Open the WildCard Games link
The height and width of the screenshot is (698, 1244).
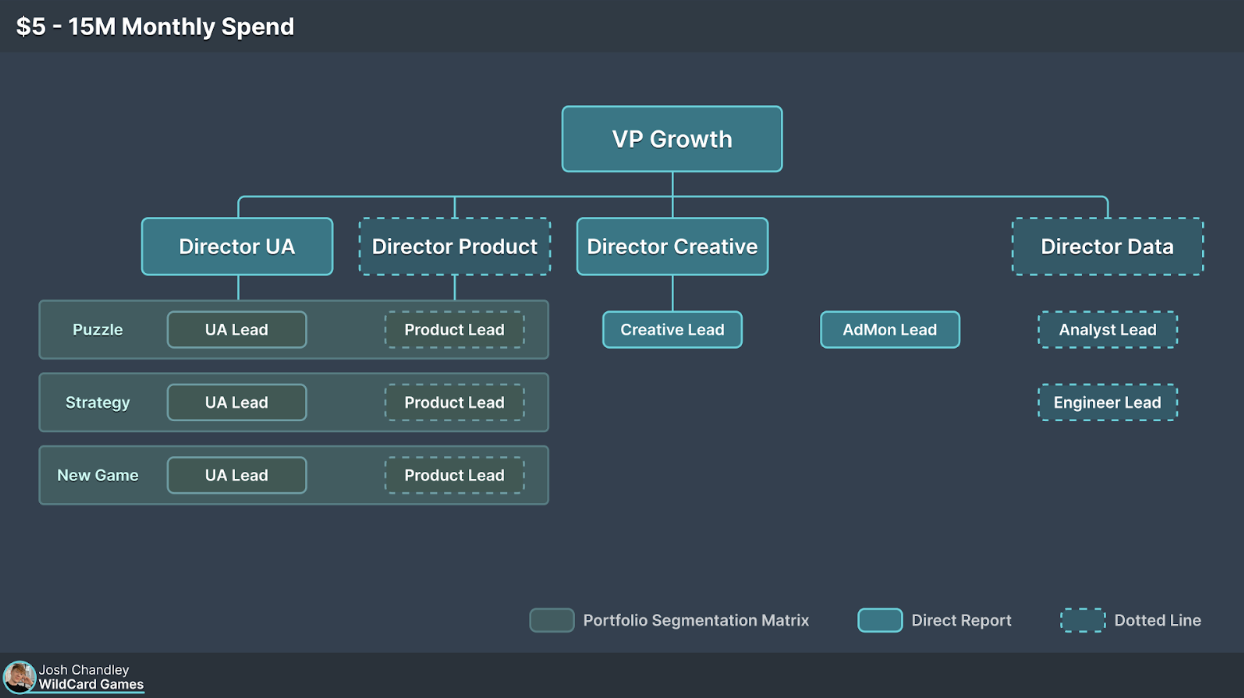pos(91,685)
